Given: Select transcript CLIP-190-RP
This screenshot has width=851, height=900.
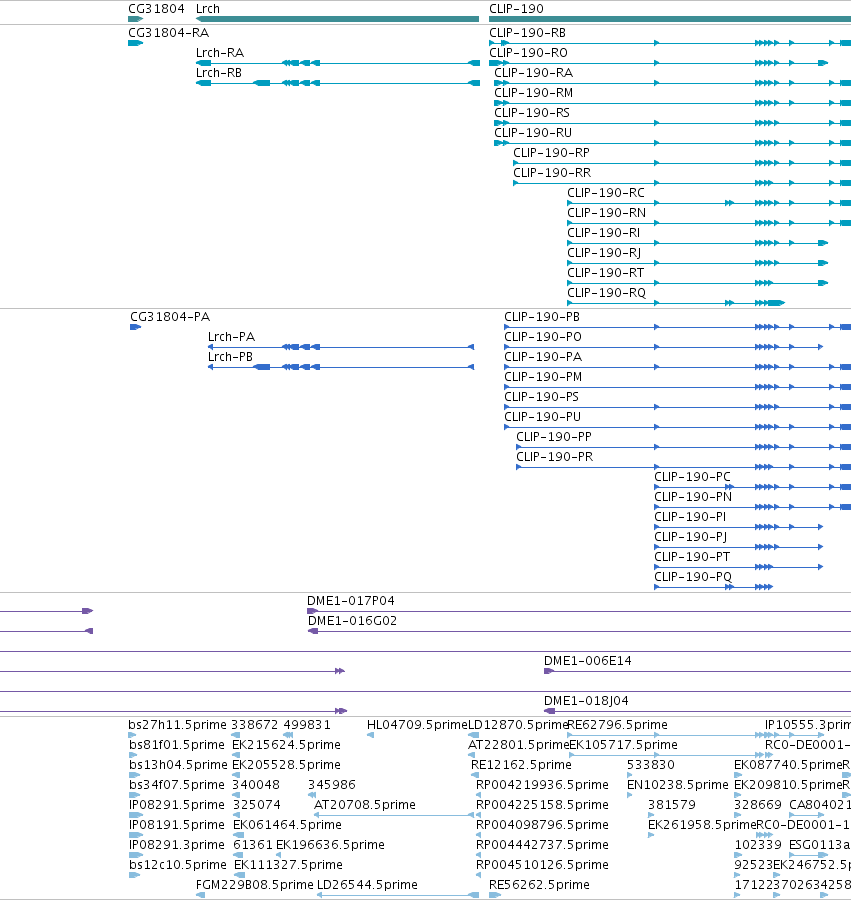Looking at the screenshot, I should click(x=551, y=153).
